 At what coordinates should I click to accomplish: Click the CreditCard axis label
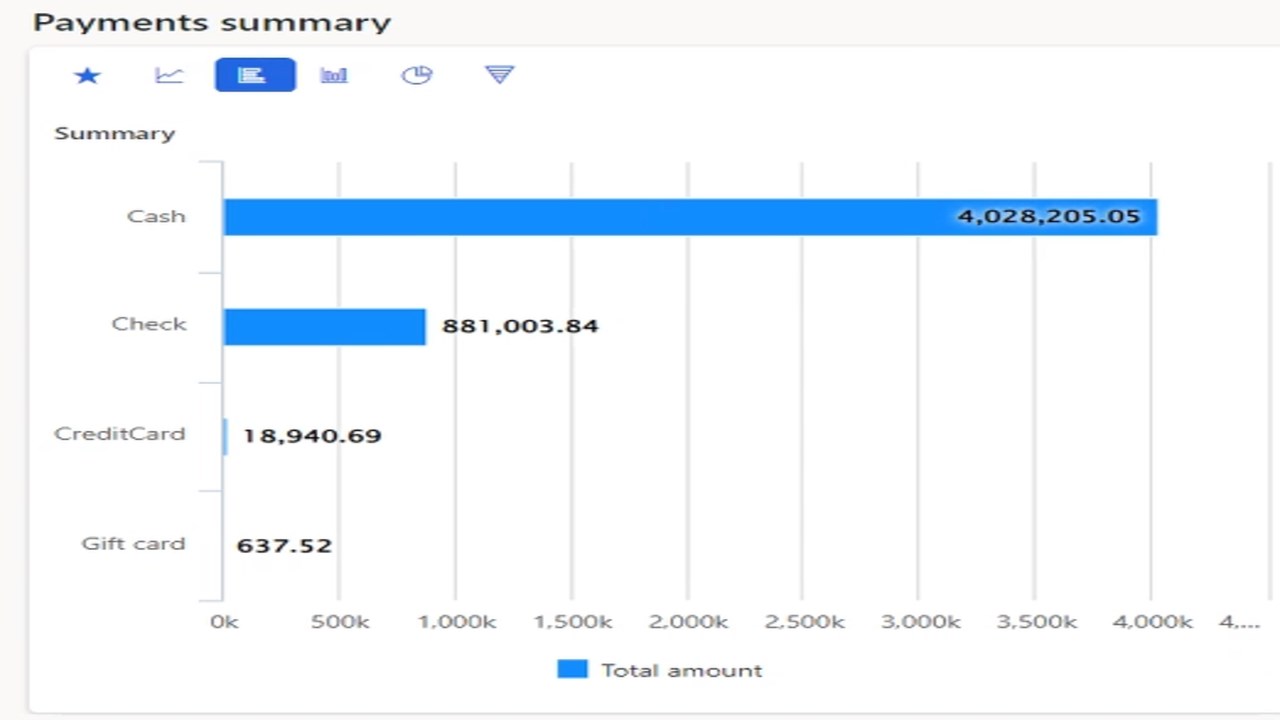click(x=120, y=434)
